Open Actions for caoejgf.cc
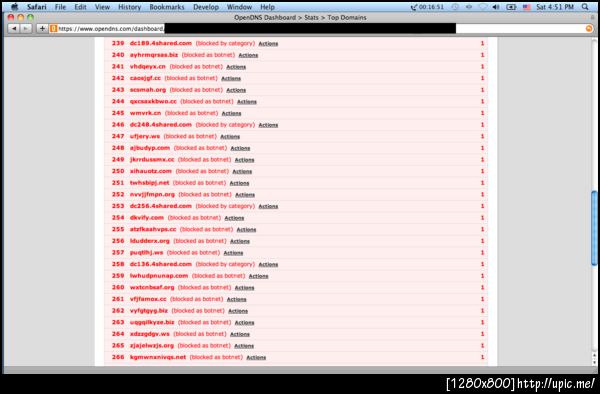Screen dimensions: 600x394 click(x=231, y=78)
